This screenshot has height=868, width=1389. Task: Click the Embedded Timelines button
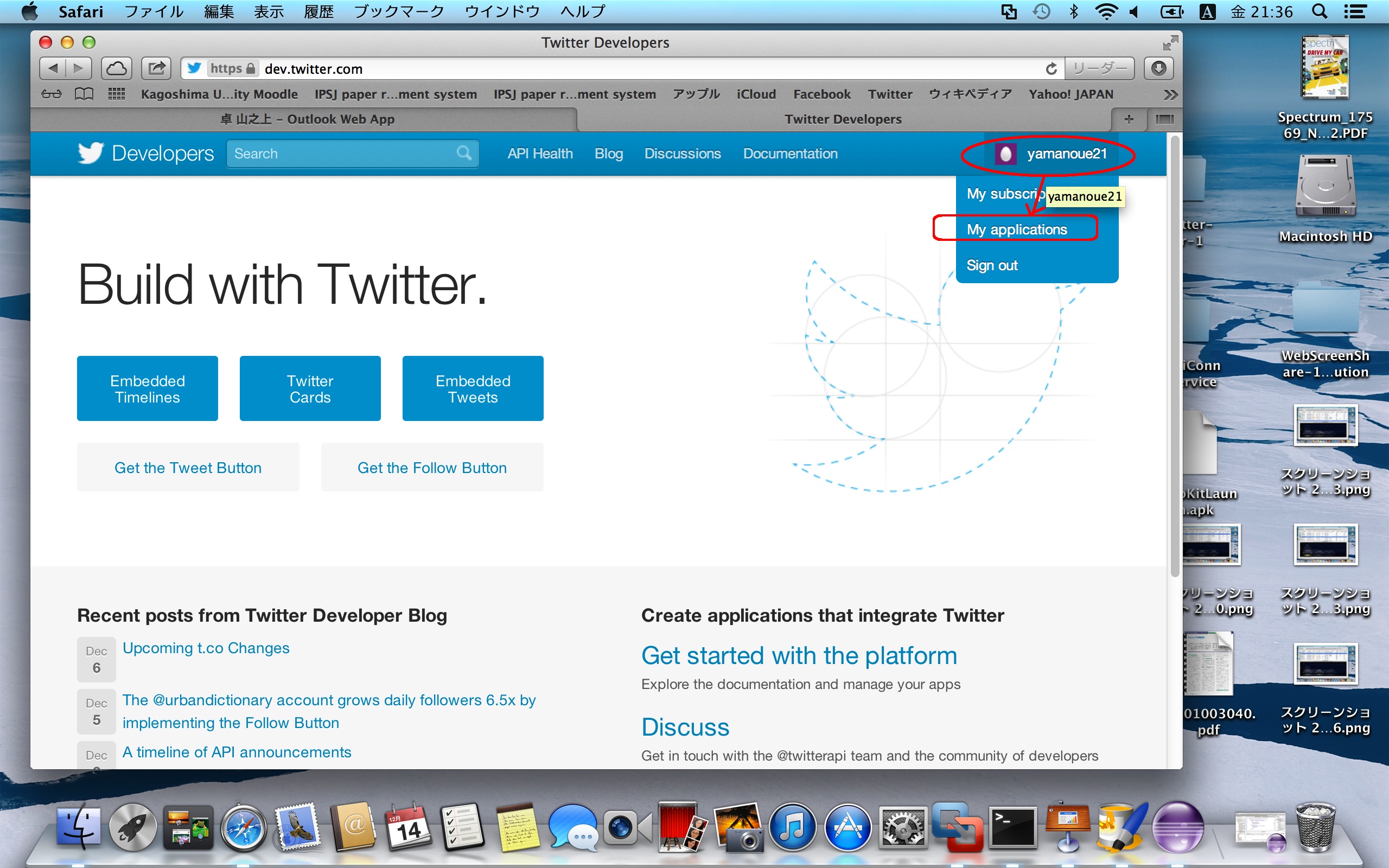(148, 388)
